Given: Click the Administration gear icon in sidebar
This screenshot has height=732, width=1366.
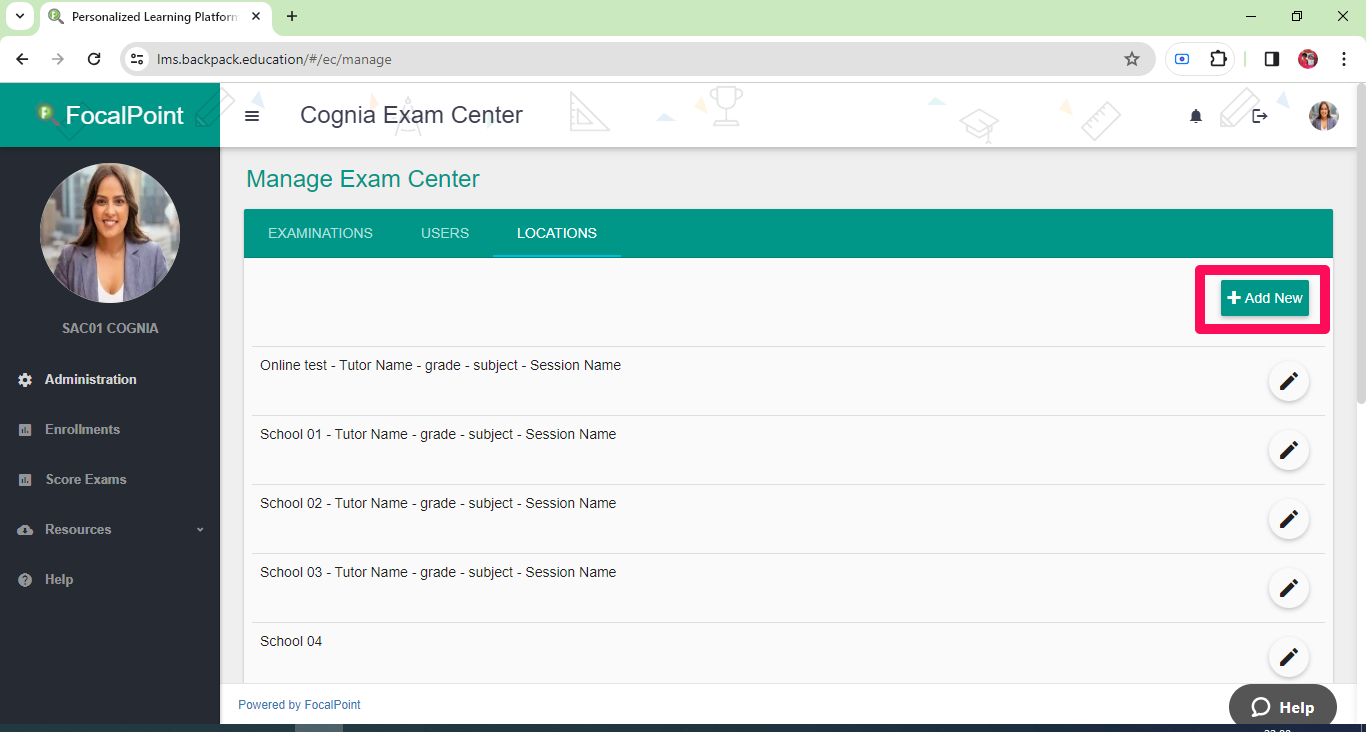Looking at the screenshot, I should (25, 380).
